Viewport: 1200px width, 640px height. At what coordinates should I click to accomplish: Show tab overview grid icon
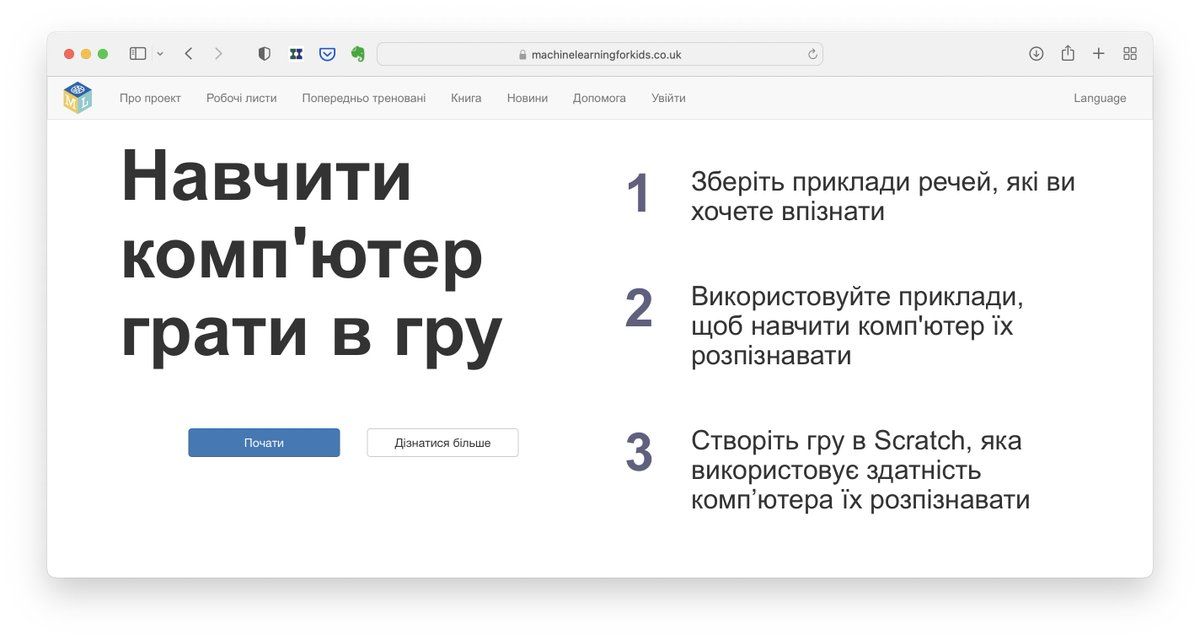1130,54
